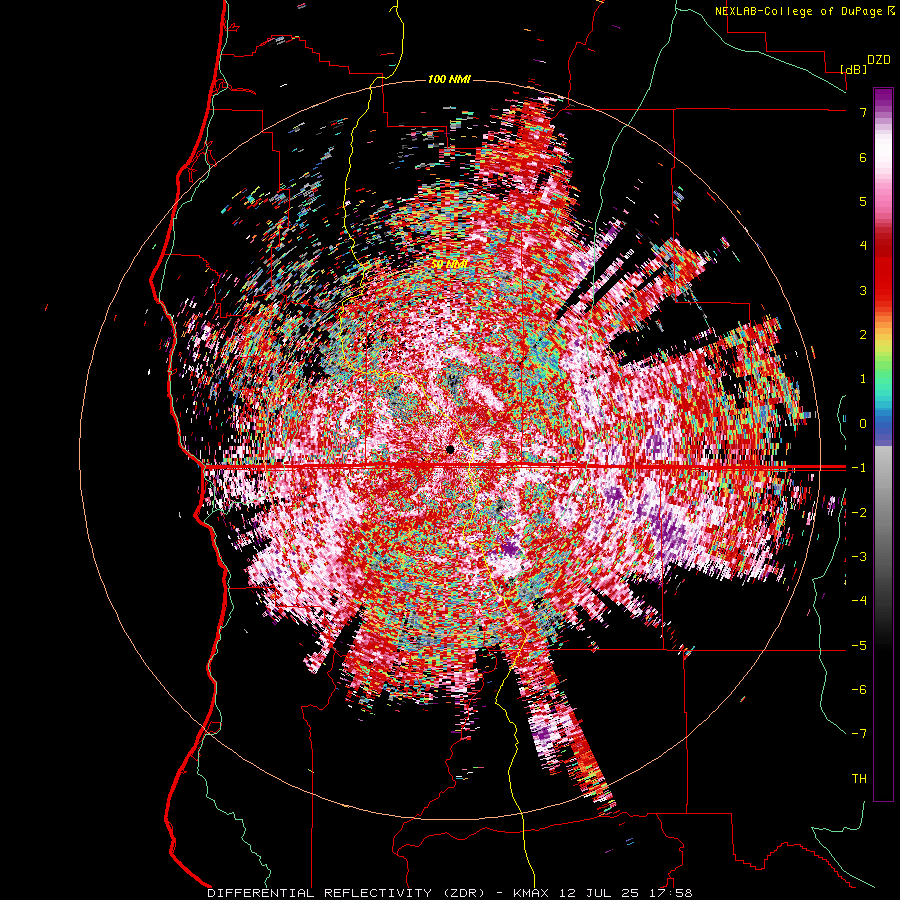The image size is (900, 900).
Task: Click the -2 scale label
Action: [x=859, y=513]
